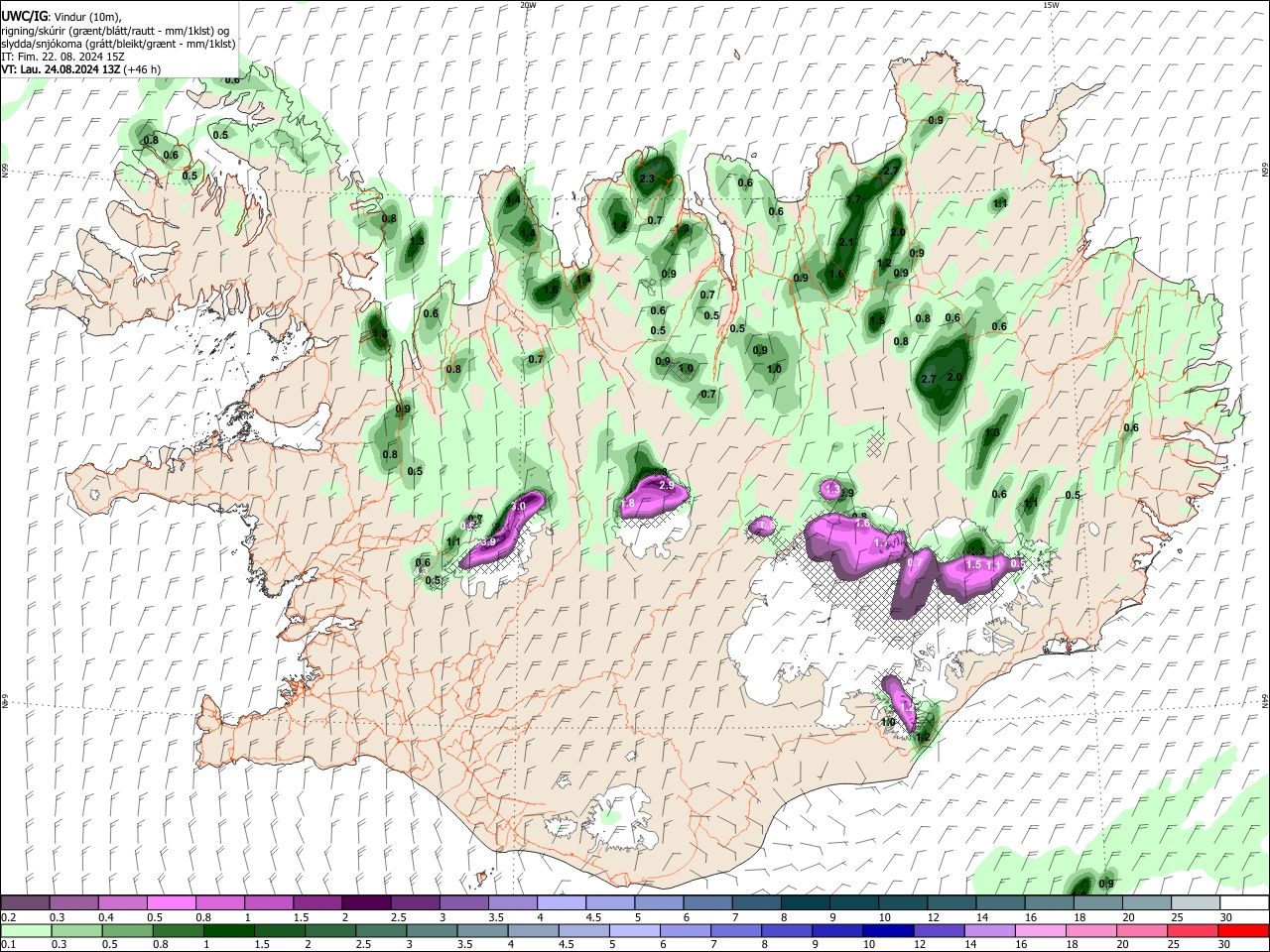Click the 0.8 swatch on upper snow scale
Image resolution: width=1270 pixels, height=952 pixels.
(219, 903)
